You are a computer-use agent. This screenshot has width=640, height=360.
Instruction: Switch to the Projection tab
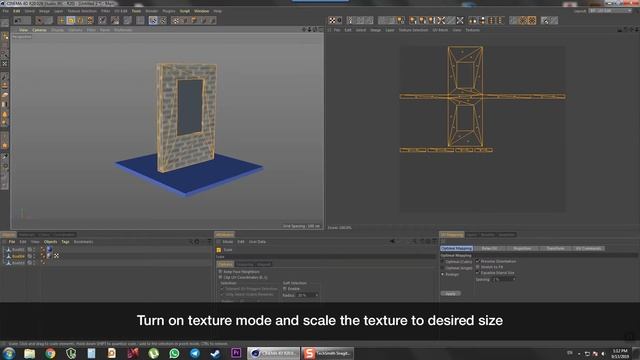tap(522, 248)
